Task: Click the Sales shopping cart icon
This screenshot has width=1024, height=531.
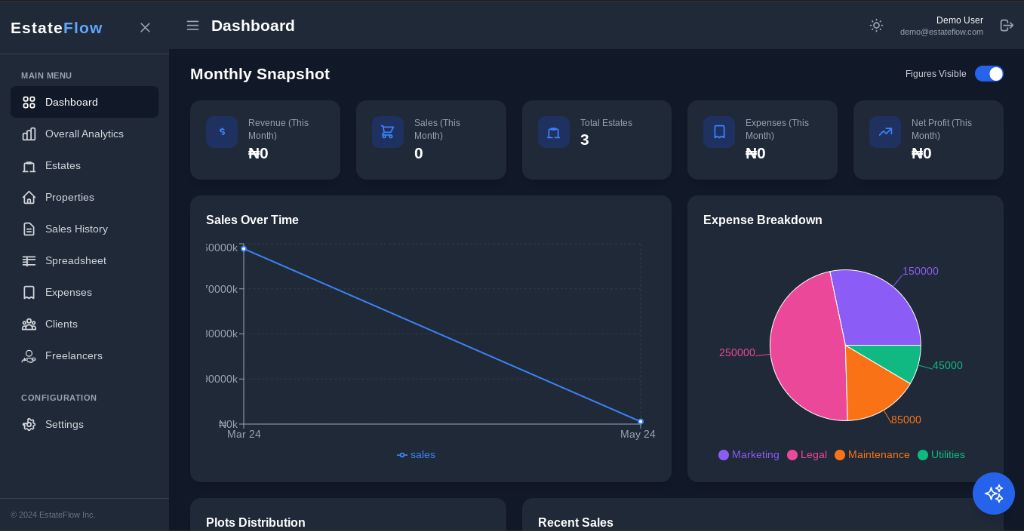Action: [387, 132]
